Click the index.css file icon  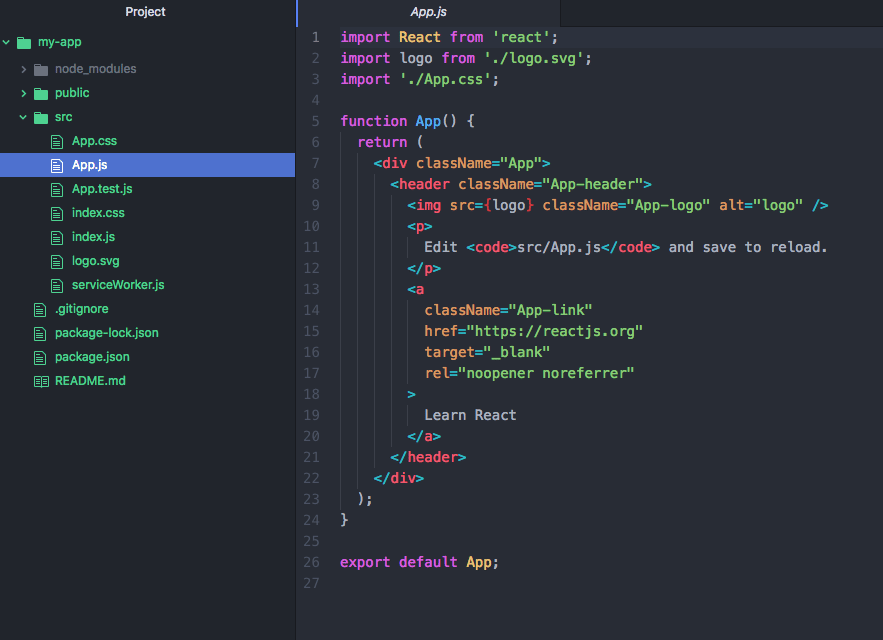point(57,213)
